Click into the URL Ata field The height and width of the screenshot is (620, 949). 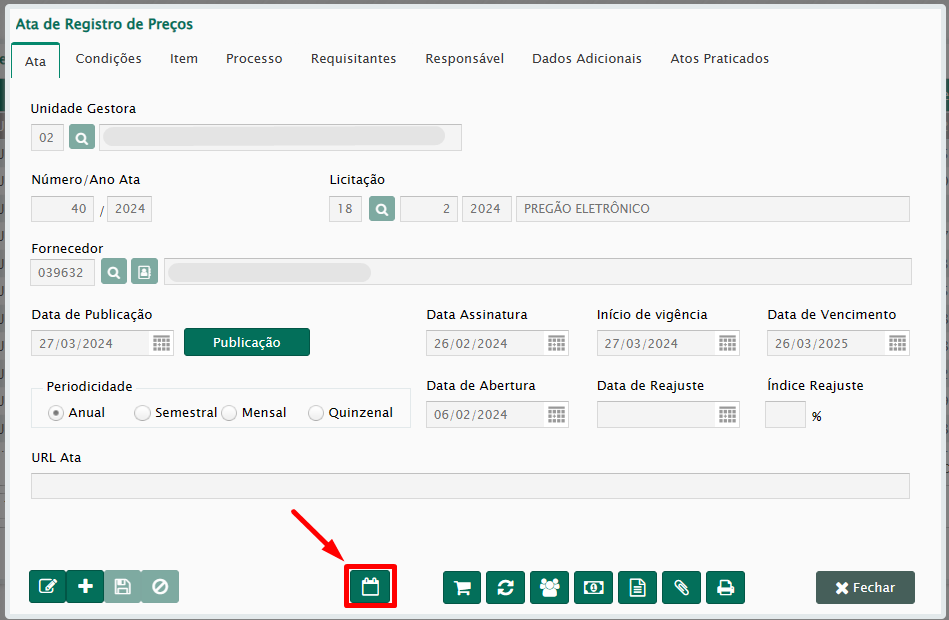pyautogui.click(x=470, y=486)
